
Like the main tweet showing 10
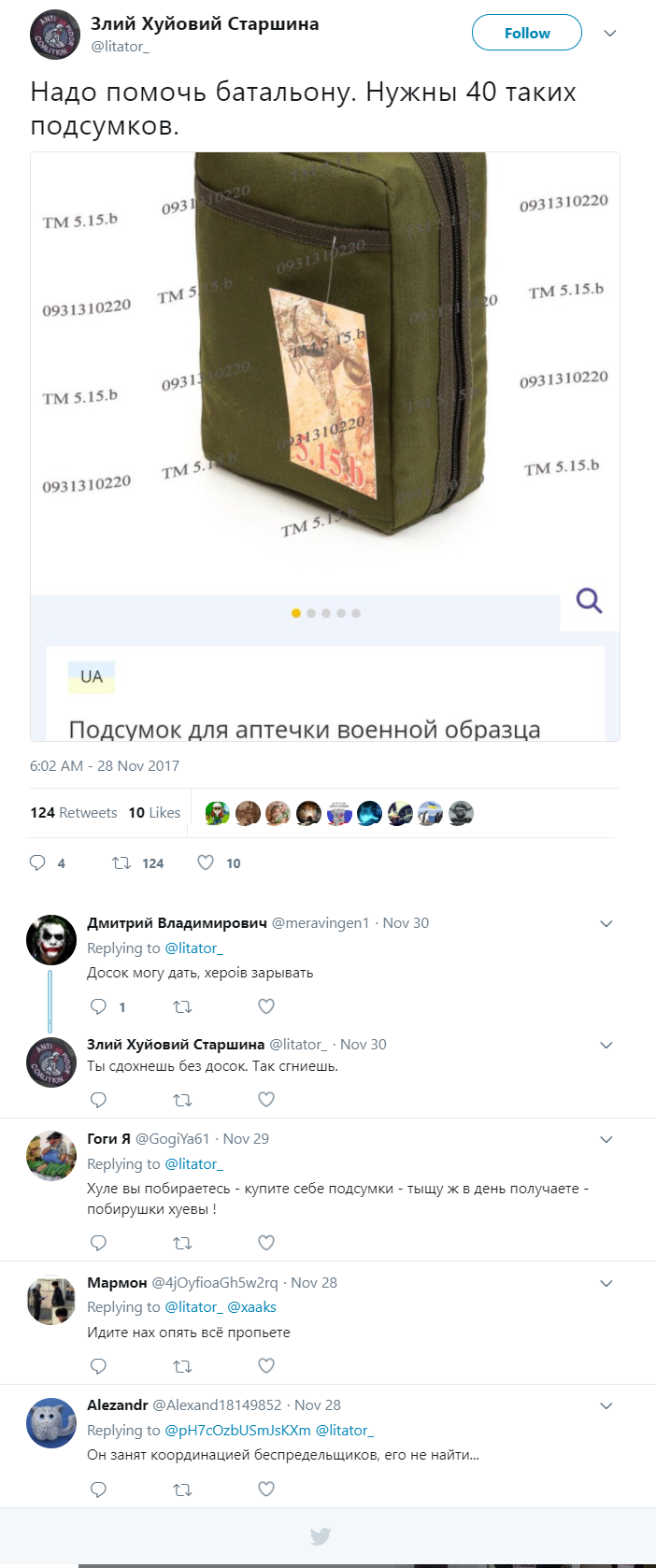pyautogui.click(x=206, y=862)
